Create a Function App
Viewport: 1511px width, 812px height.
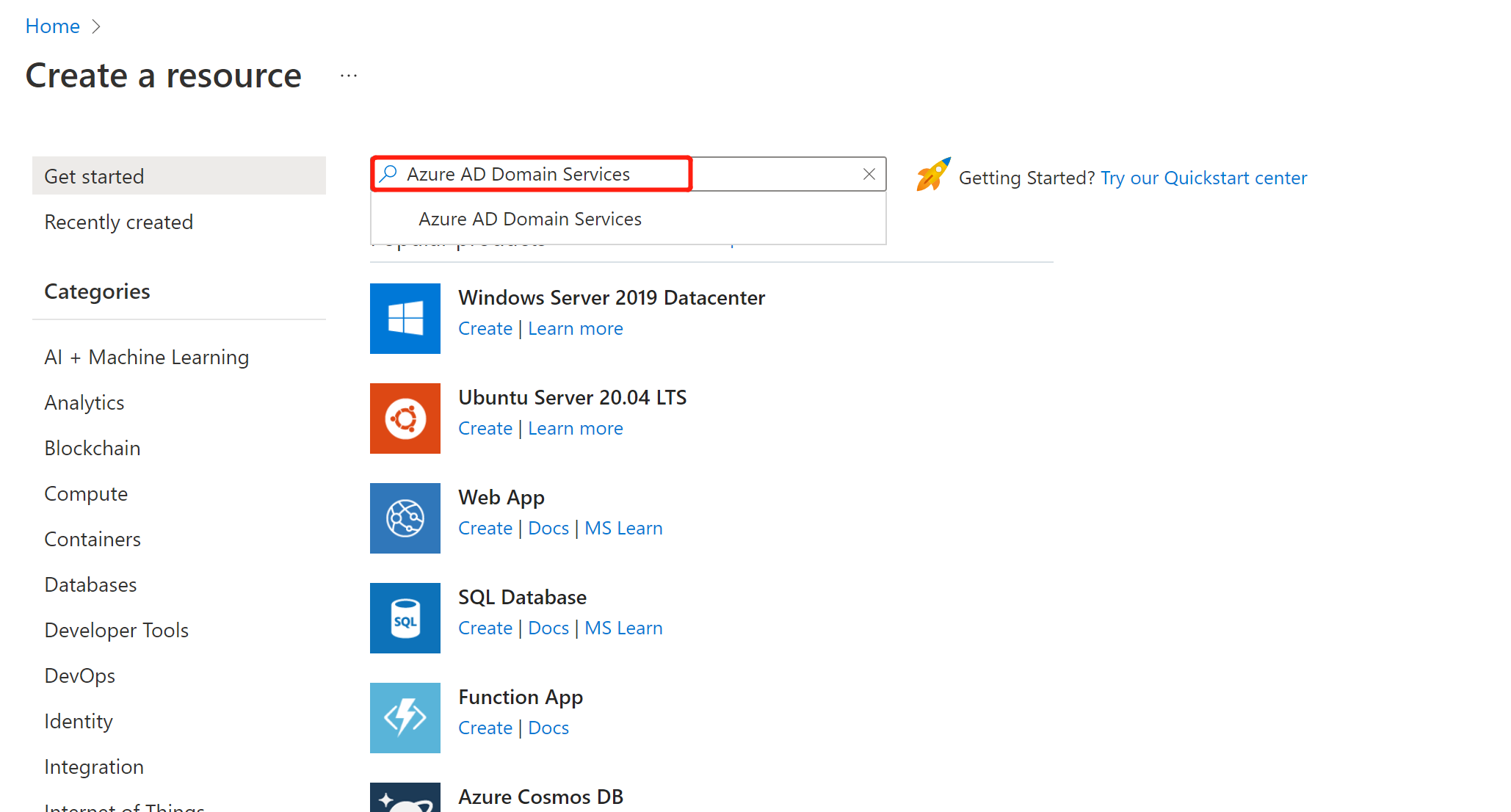[485, 728]
